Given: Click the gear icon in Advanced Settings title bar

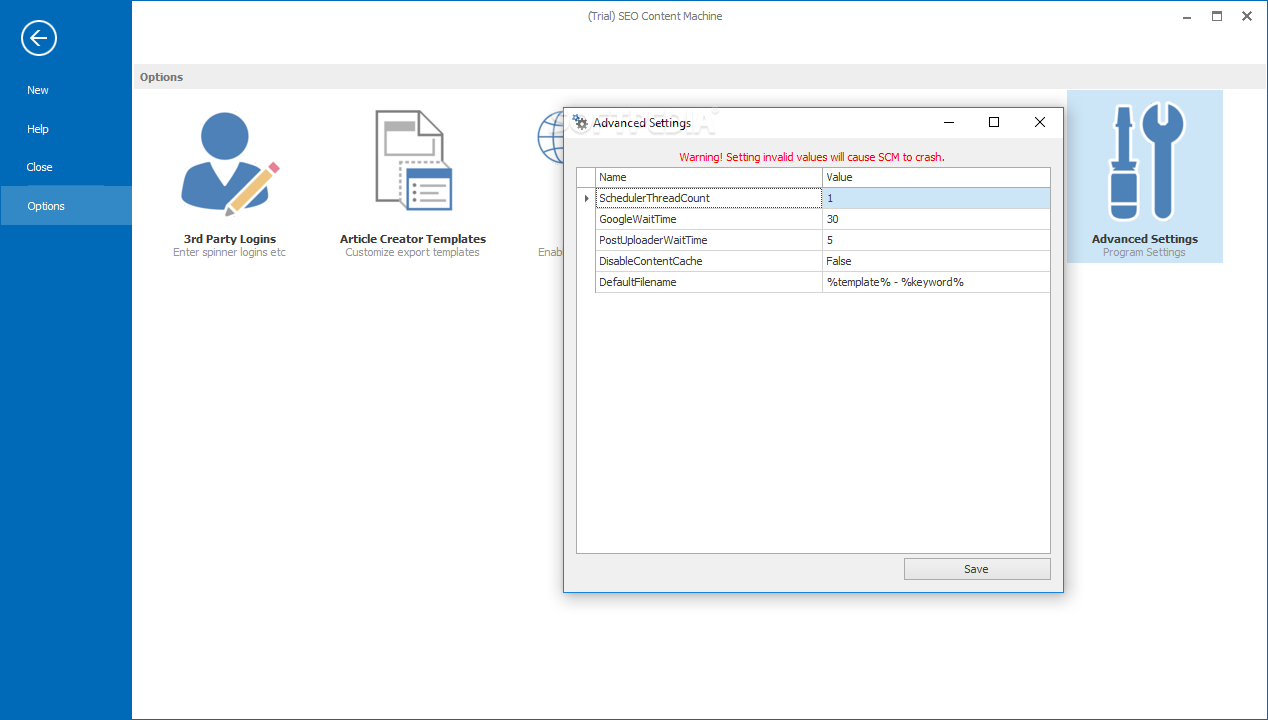Looking at the screenshot, I should click(580, 122).
